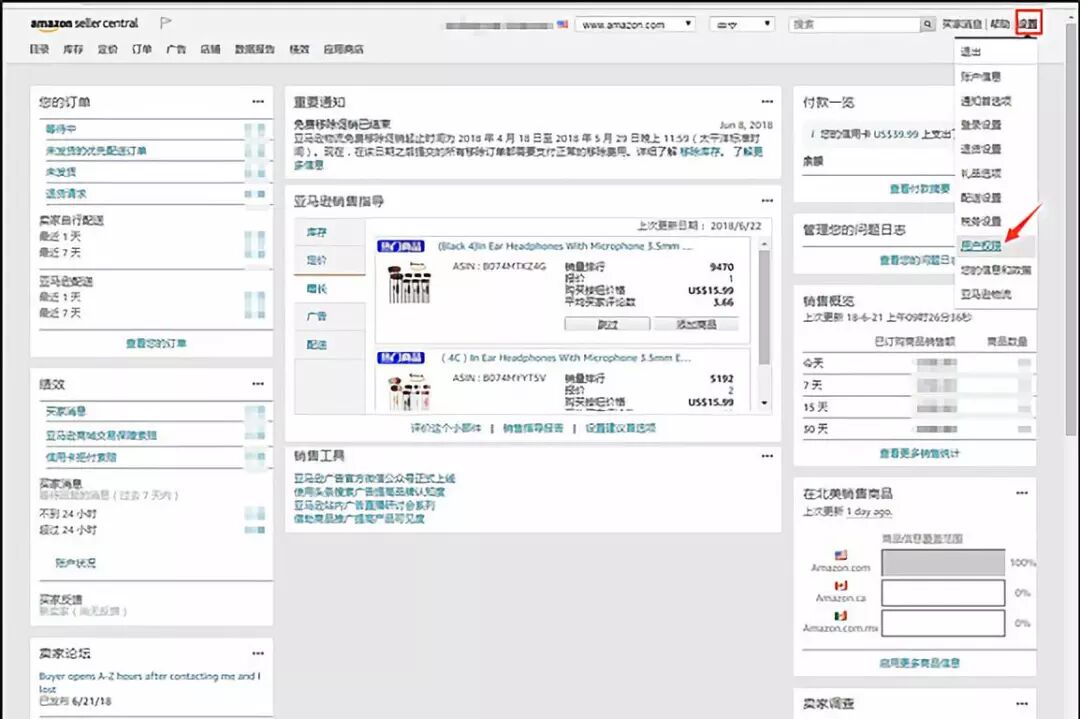Open the 帮助 help link in header
Image resolution: width=1080 pixels, height=719 pixels.
999,24
